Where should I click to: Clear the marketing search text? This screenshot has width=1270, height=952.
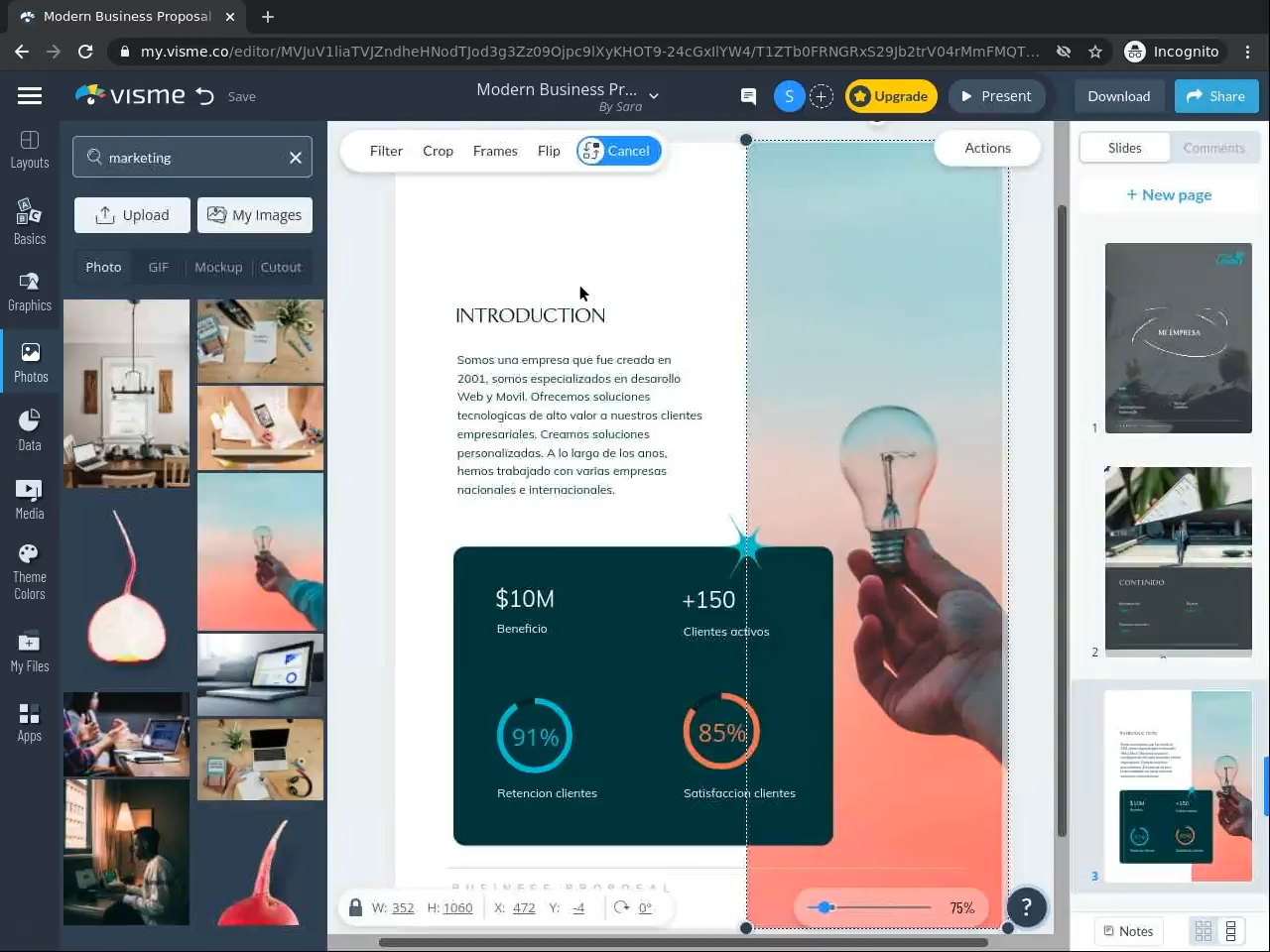pos(296,158)
